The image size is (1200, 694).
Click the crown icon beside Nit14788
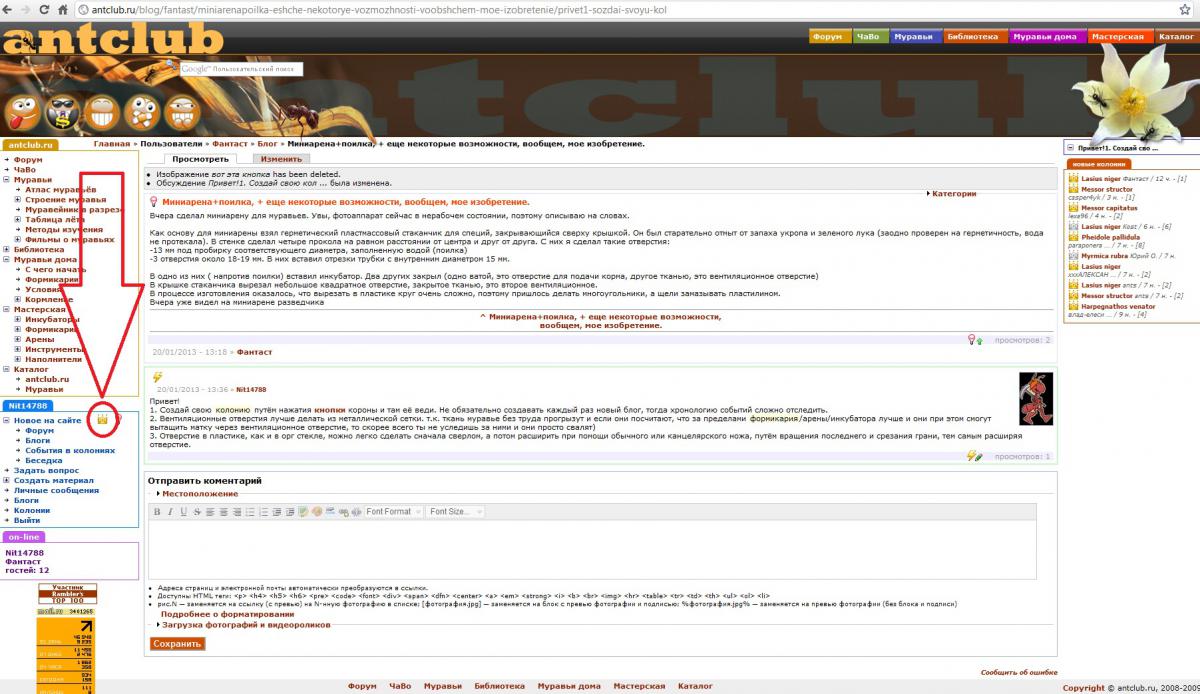(x=102, y=420)
